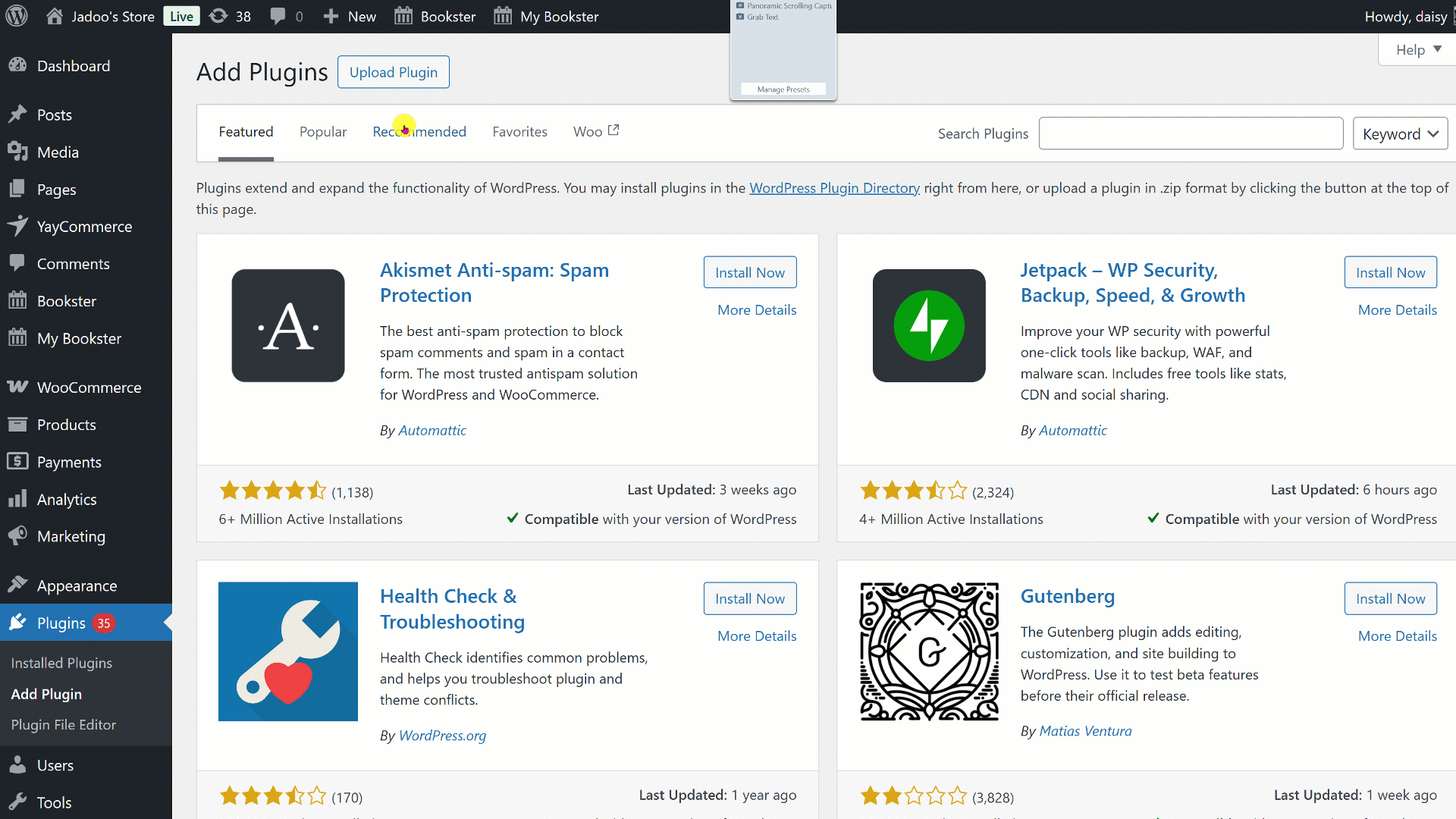Open the New content menu
This screenshot has width=1456, height=819.
coord(350,16)
